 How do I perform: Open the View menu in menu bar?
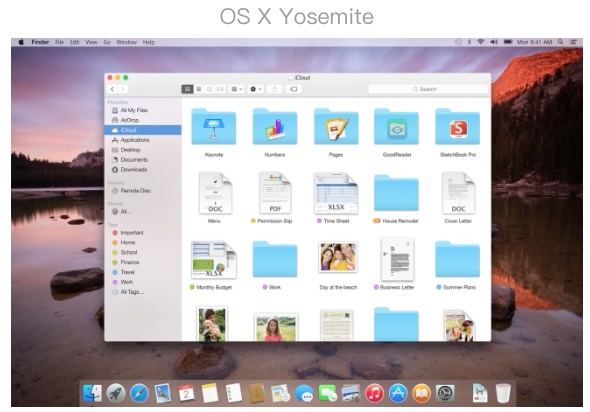pyautogui.click(x=91, y=42)
